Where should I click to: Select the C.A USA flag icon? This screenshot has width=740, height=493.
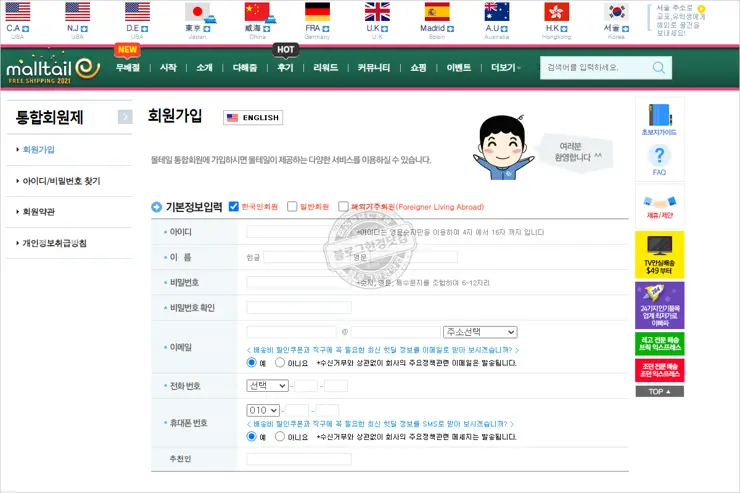pyautogui.click(x=17, y=12)
